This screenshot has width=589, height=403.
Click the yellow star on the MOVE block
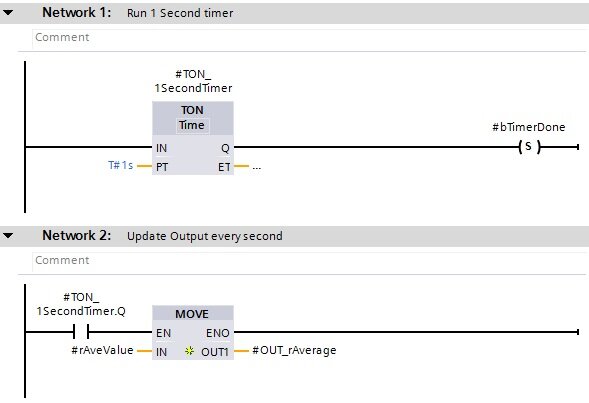(189, 351)
